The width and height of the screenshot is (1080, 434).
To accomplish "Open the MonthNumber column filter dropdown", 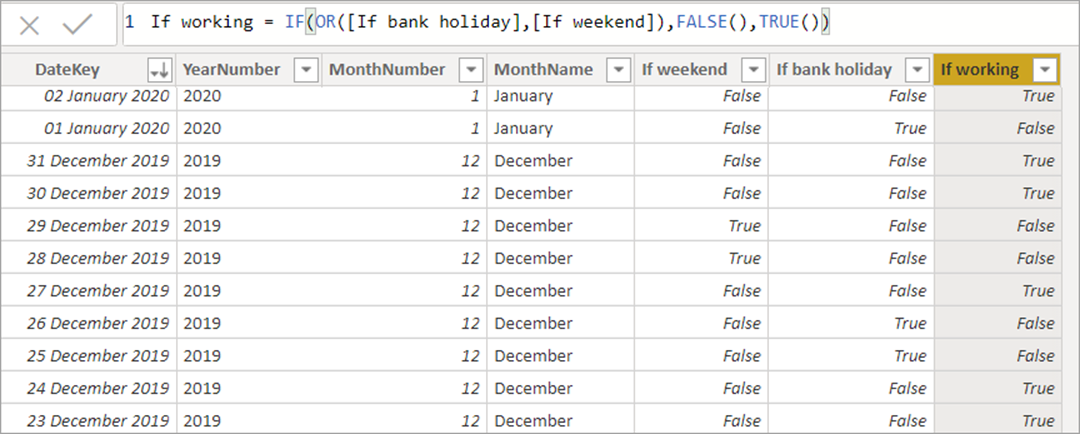I will [x=471, y=70].
